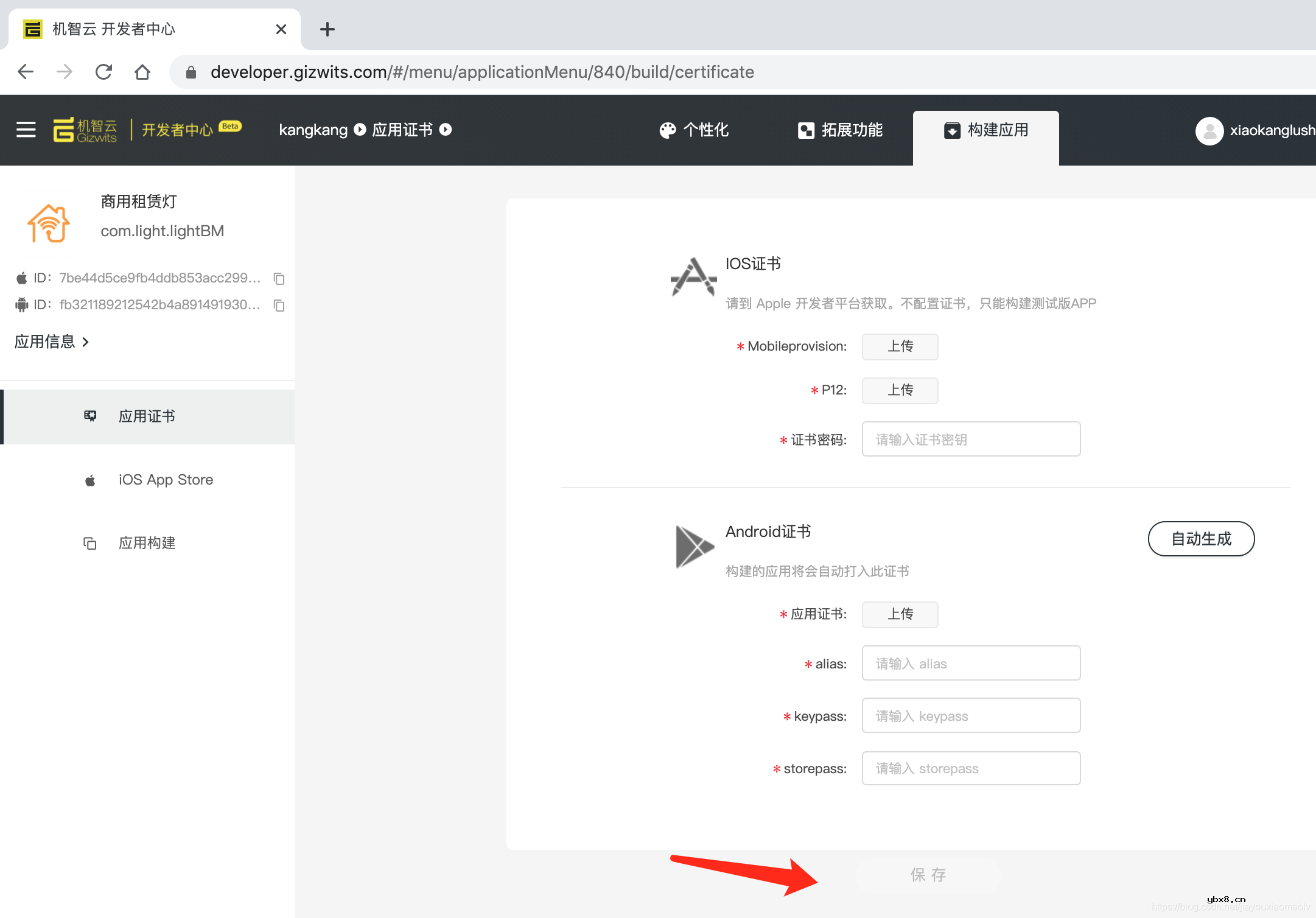The height and width of the screenshot is (918, 1316).
Task: Copy the Android app ID
Action: [x=279, y=306]
